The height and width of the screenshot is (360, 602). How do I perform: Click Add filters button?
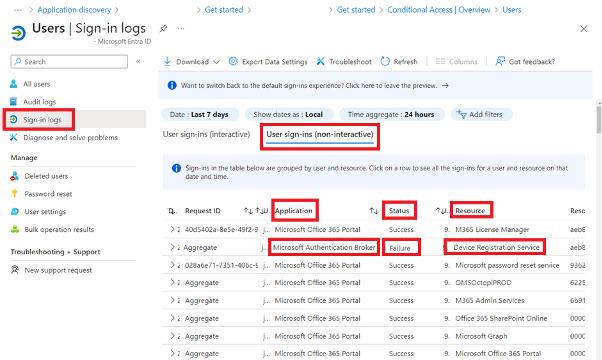pyautogui.click(x=480, y=114)
